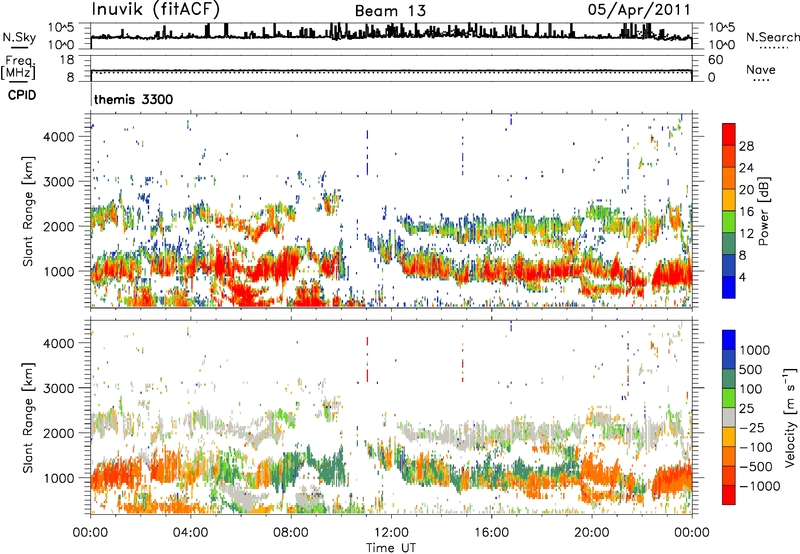Click the '08:00' time axis label
Screen dimensions: 800x554
(291, 533)
